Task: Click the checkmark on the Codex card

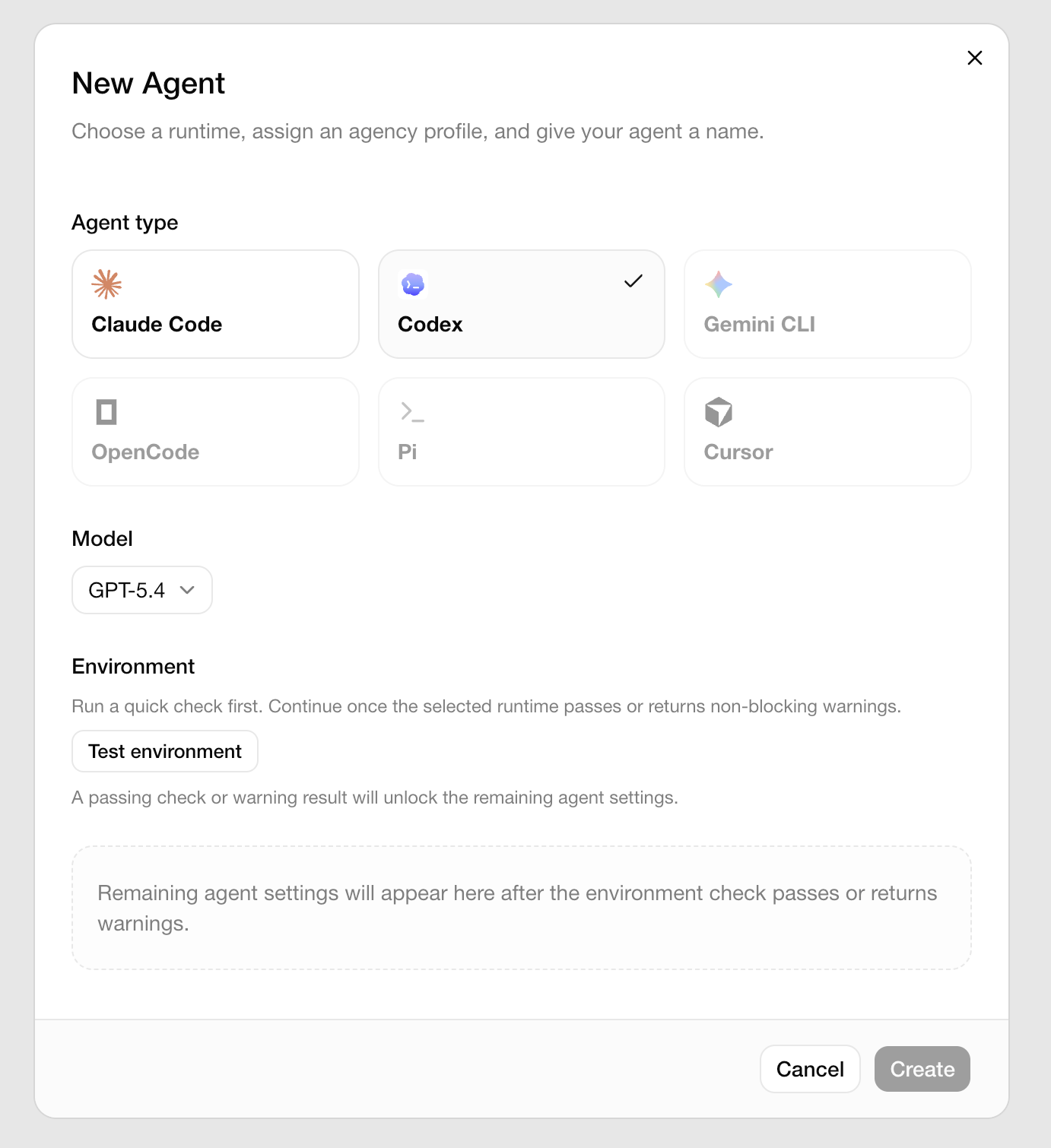Action: (632, 281)
